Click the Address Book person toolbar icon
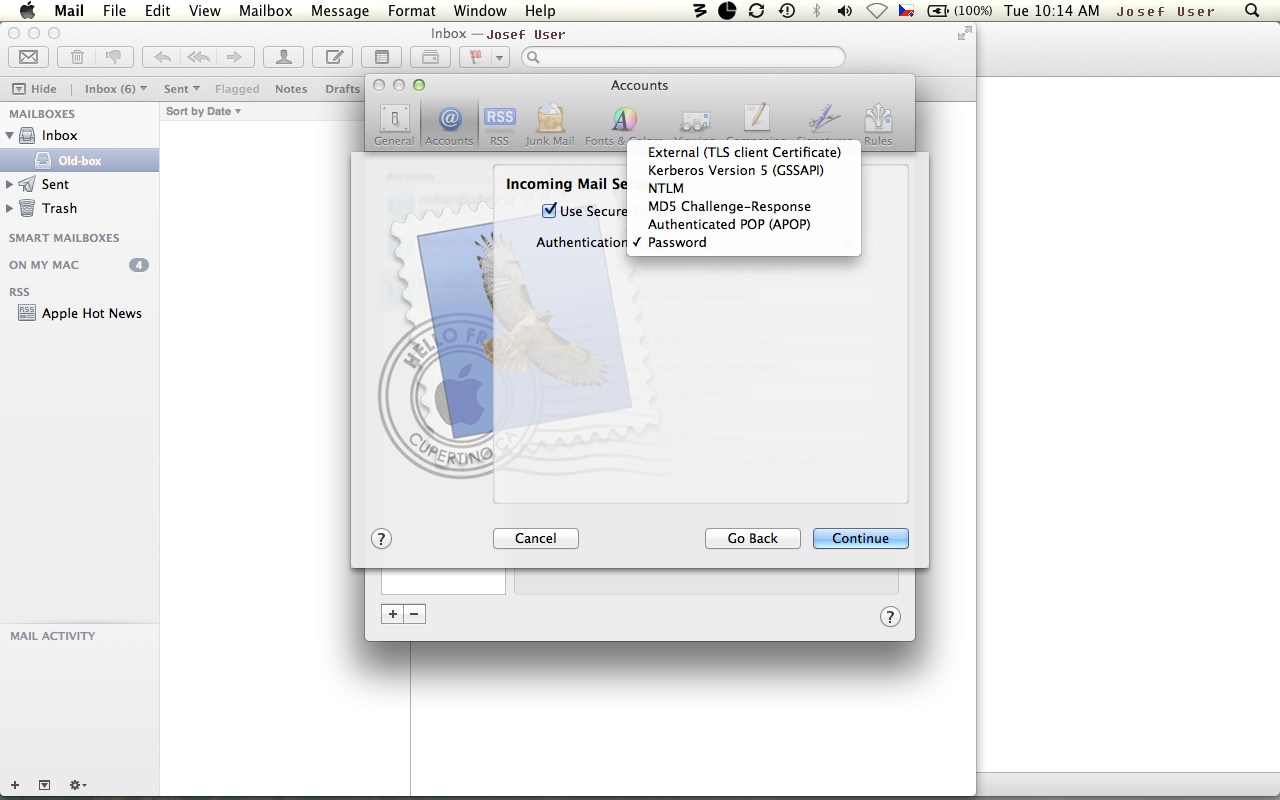Image resolution: width=1280 pixels, height=800 pixels. pyautogui.click(x=284, y=57)
